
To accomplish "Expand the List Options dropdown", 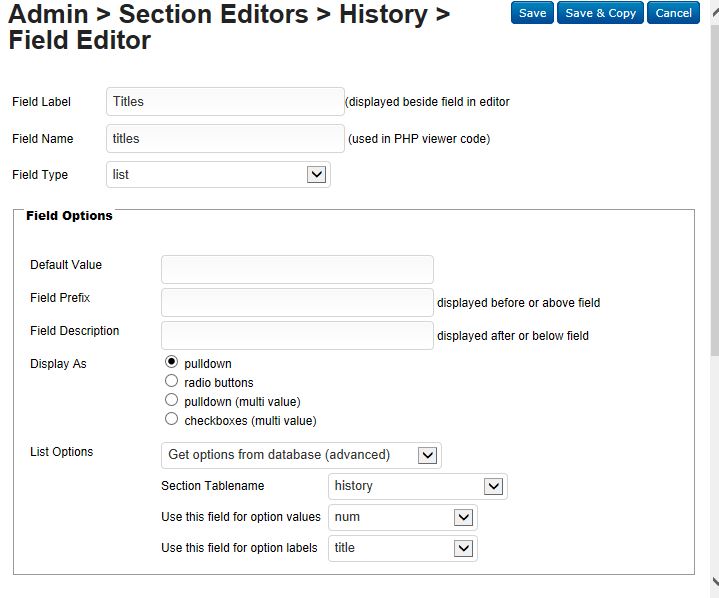I will click(x=301, y=455).
